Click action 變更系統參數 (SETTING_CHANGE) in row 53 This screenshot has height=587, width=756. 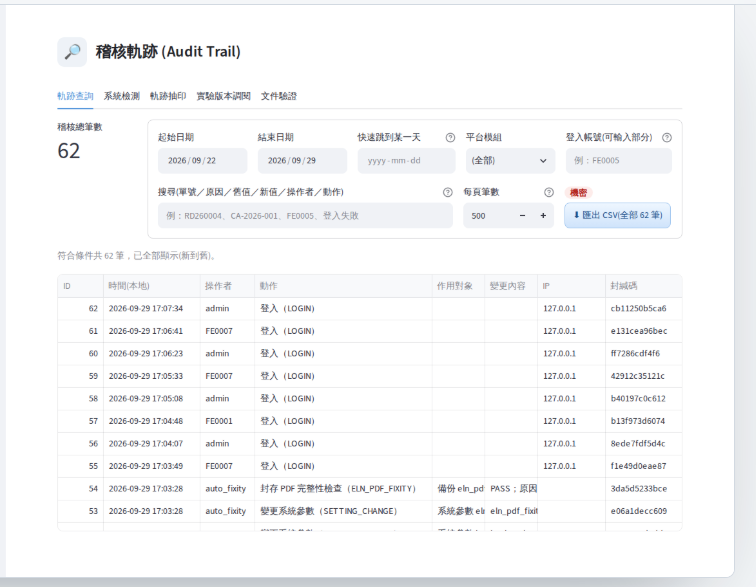329,511
